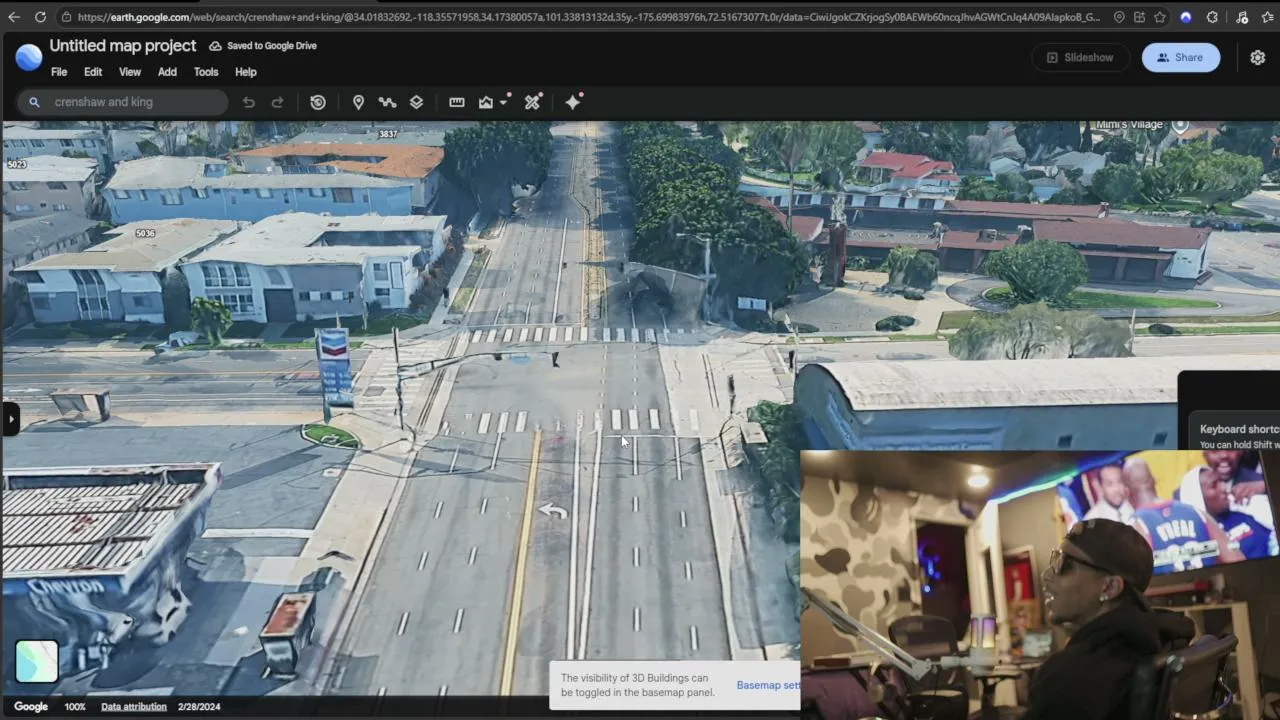This screenshot has width=1280, height=720.
Task: Open the map layers stack icon
Action: pos(416,102)
